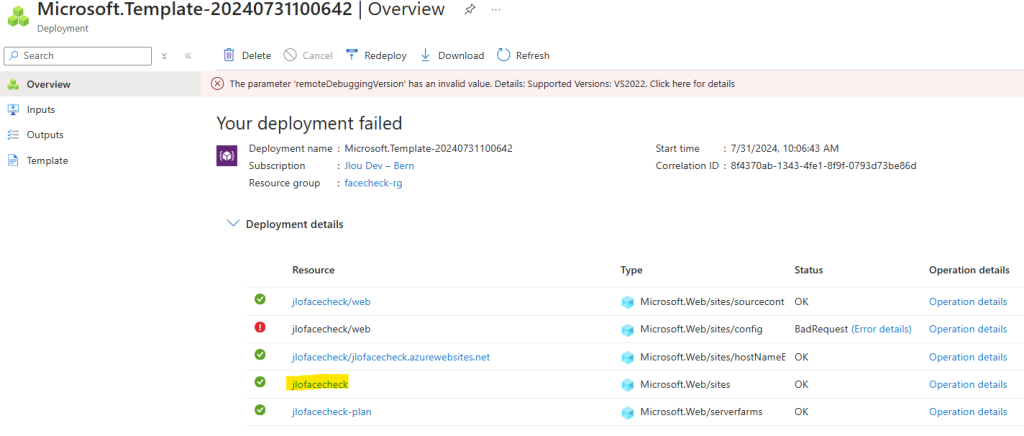This screenshot has width=1024, height=436.
Task: Click the Status column header
Action: click(x=808, y=270)
